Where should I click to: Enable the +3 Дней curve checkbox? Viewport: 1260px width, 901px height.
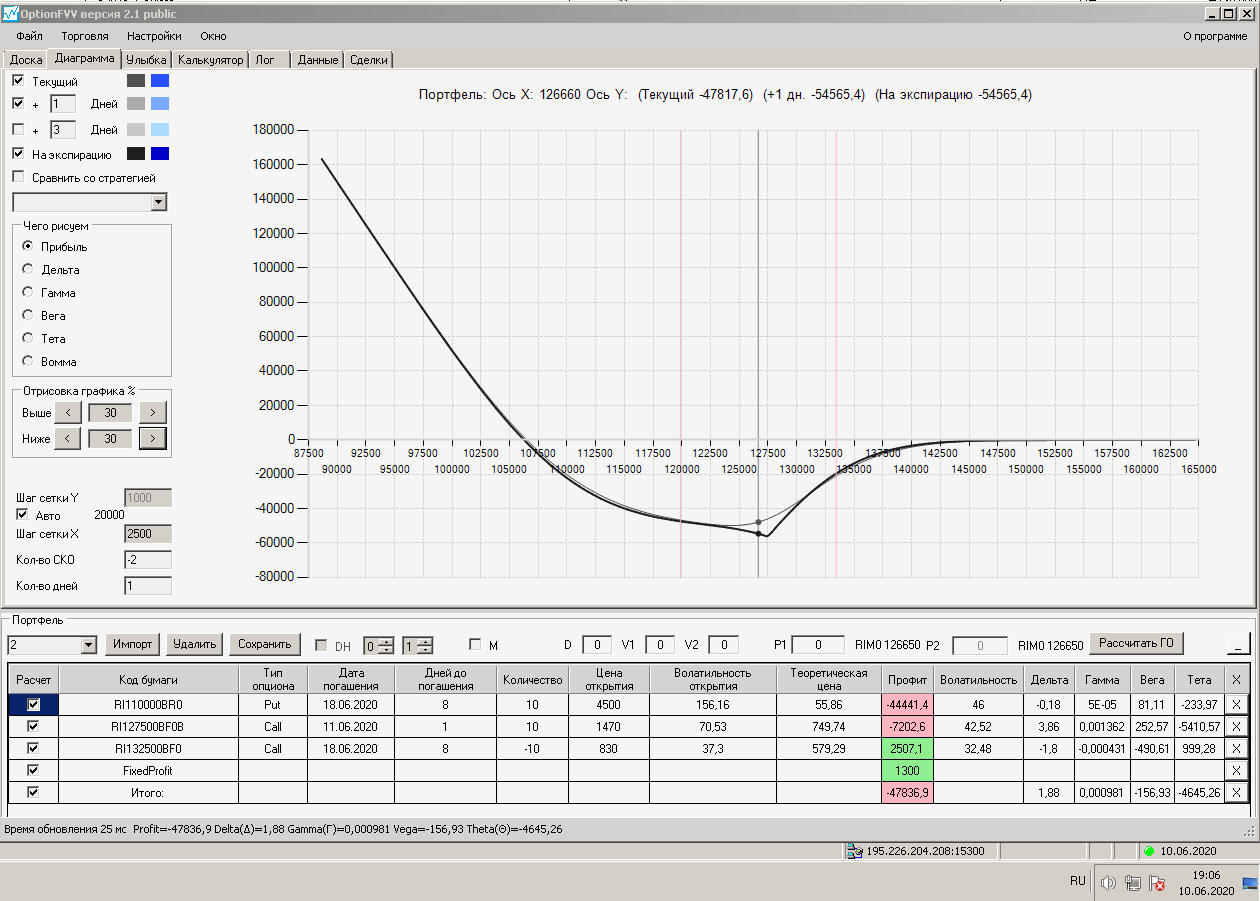[18, 129]
